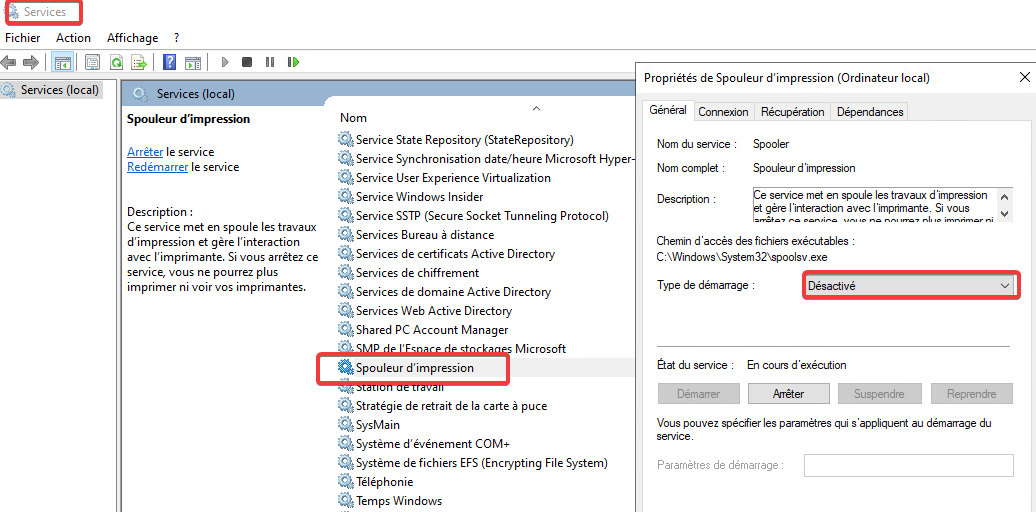Click the Paramètres de démarrage input field
Screen dimensions: 1036x512
(908, 465)
